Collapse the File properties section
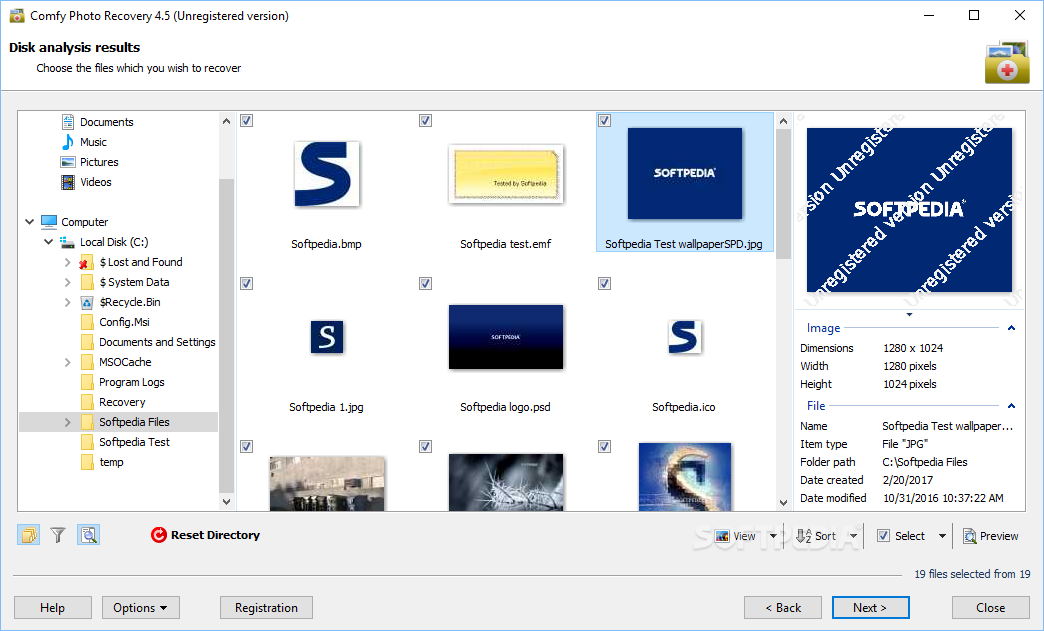Screen dimensions: 1044x631 point(1011,405)
